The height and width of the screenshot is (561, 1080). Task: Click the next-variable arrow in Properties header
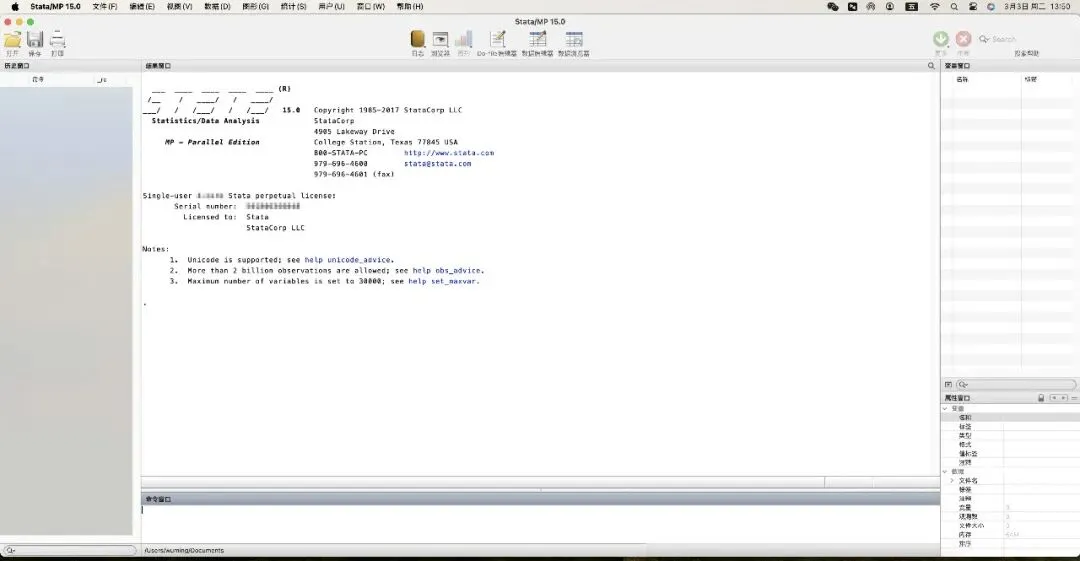point(1063,398)
